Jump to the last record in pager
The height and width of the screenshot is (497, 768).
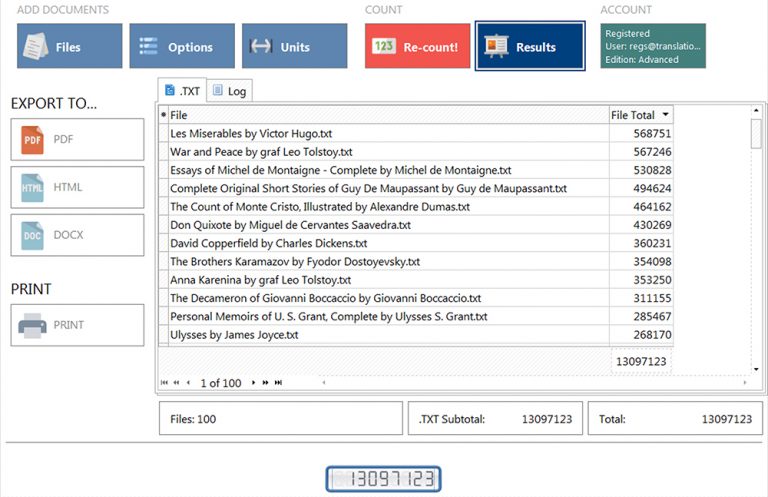click(x=278, y=383)
